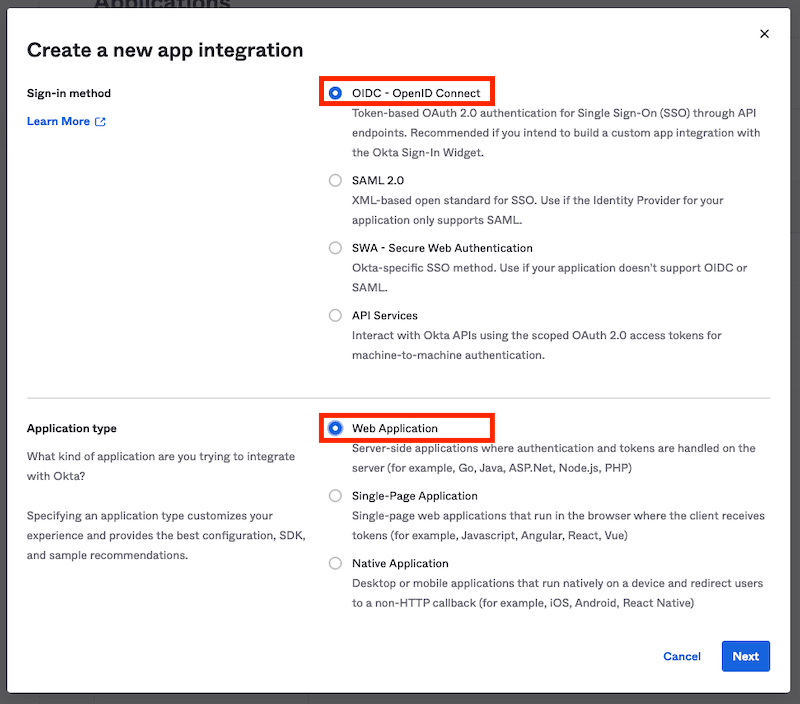The width and height of the screenshot is (800, 704).
Task: Choose SAML 2.0 as the sign-in method
Action: [x=335, y=180]
